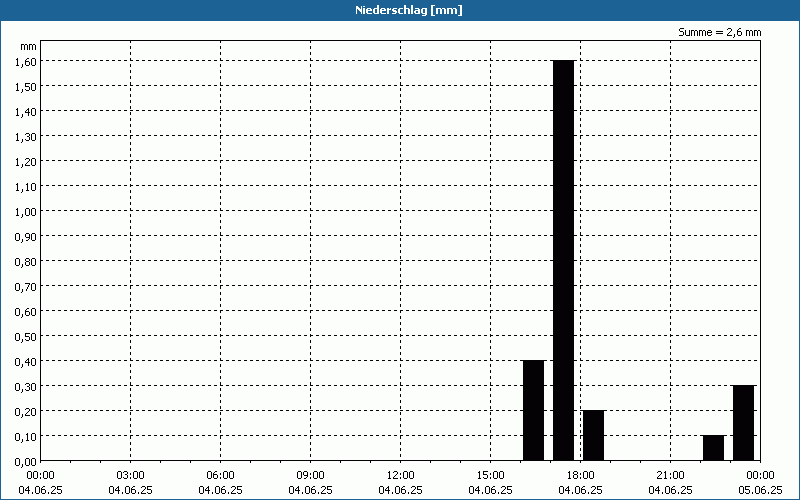Click the 18:00 x-axis time label

tap(581, 476)
